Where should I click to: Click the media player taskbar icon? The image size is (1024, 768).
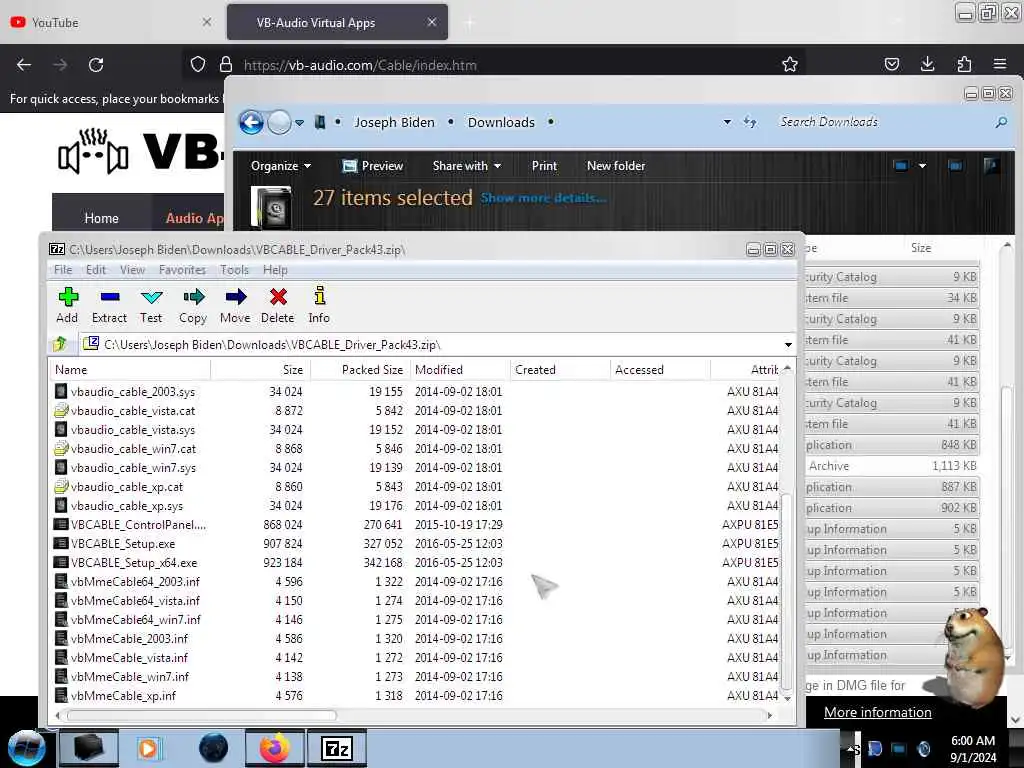pyautogui.click(x=148, y=748)
